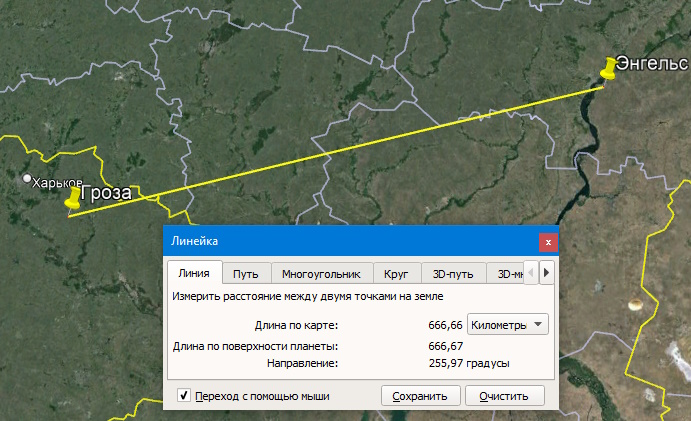
Task: Open the 3D-путь tab
Action: coord(453,274)
